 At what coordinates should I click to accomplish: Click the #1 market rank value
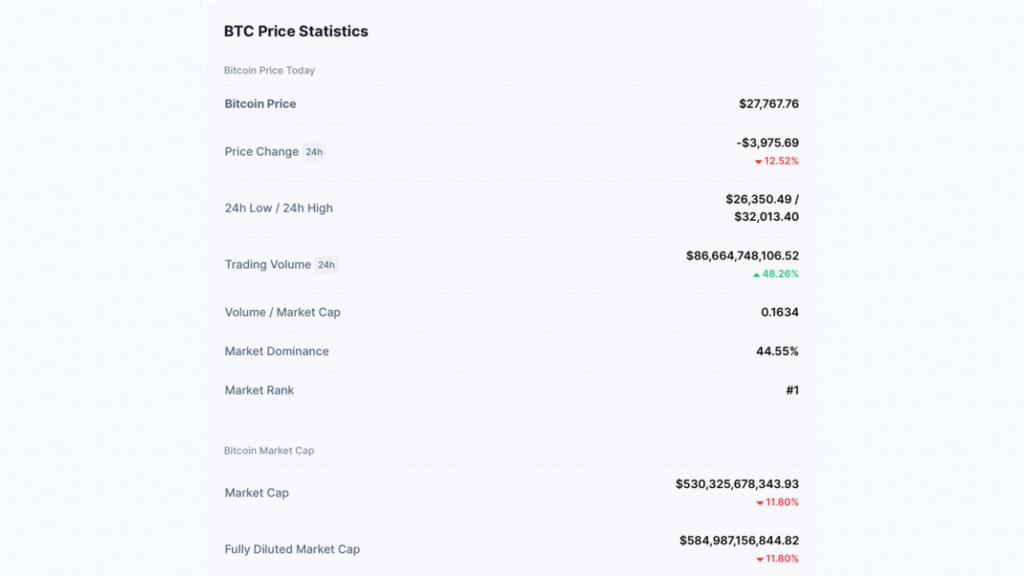[791, 390]
